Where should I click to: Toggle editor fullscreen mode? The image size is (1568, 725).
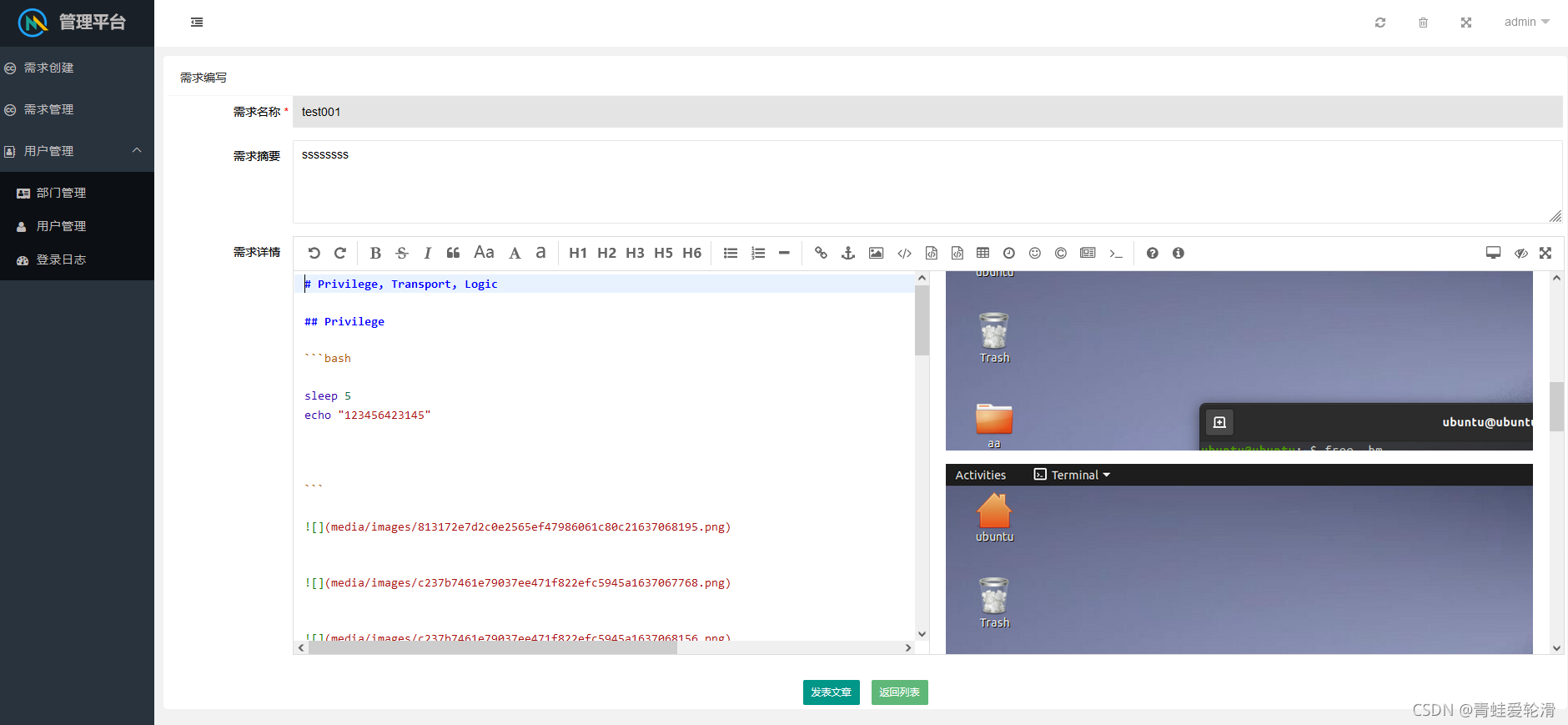(1545, 253)
